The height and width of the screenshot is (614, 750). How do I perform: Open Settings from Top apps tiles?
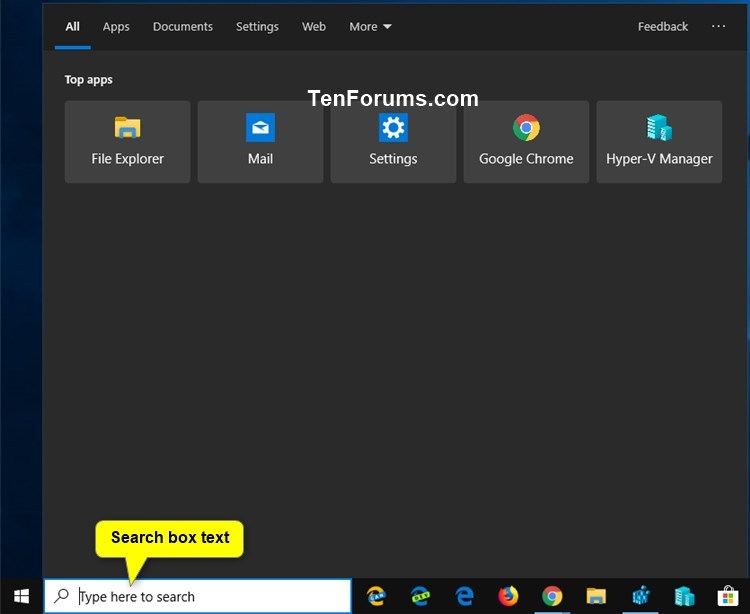[393, 142]
